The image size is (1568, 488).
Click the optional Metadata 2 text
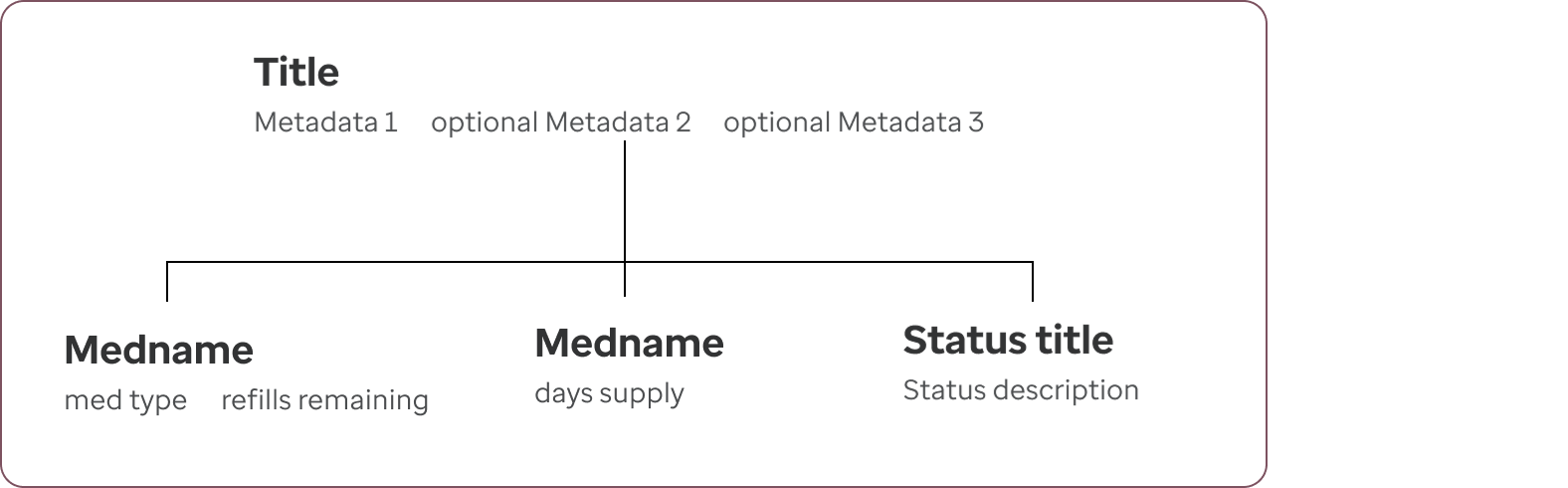[560, 122]
